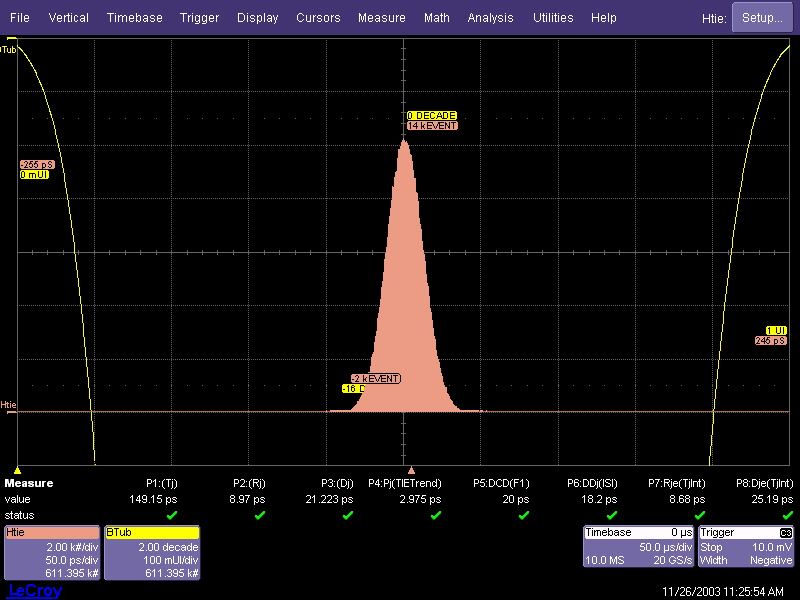Select the pink triangle marker below the histogram

click(x=410, y=469)
